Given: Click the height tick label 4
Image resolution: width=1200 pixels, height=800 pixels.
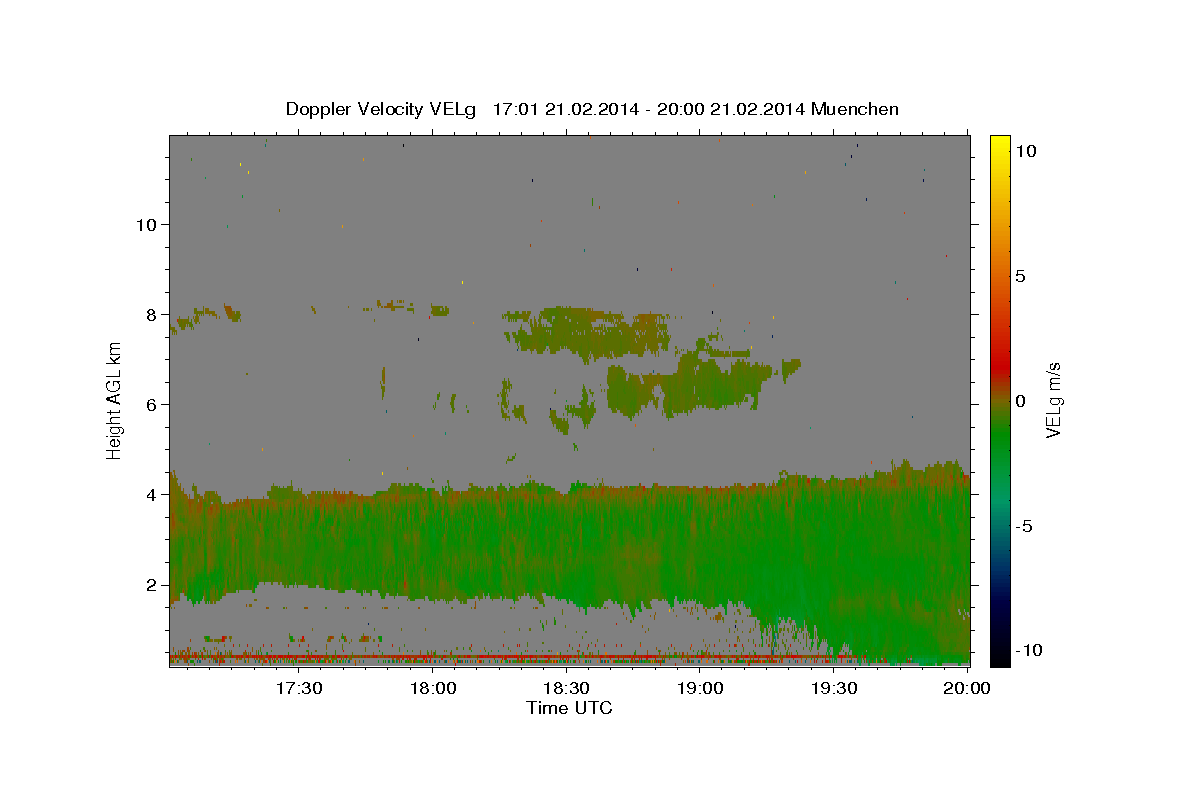Looking at the screenshot, I should point(151,494).
